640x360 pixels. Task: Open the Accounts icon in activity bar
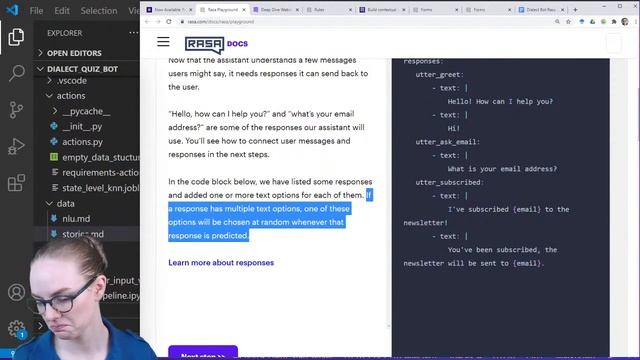tap(16, 292)
